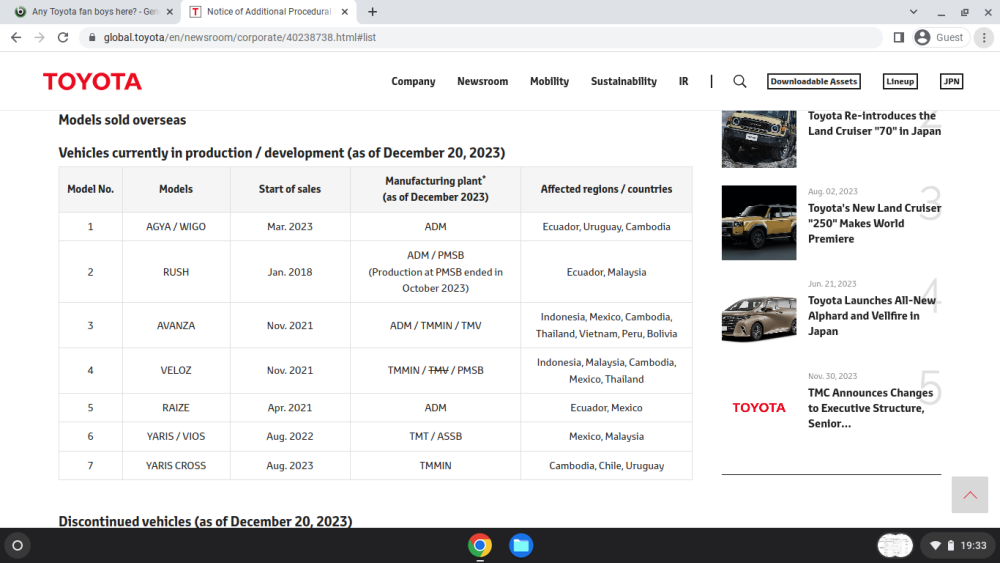Open the launcher circle on the shelf
This screenshot has width=1000, height=563.
18,546
